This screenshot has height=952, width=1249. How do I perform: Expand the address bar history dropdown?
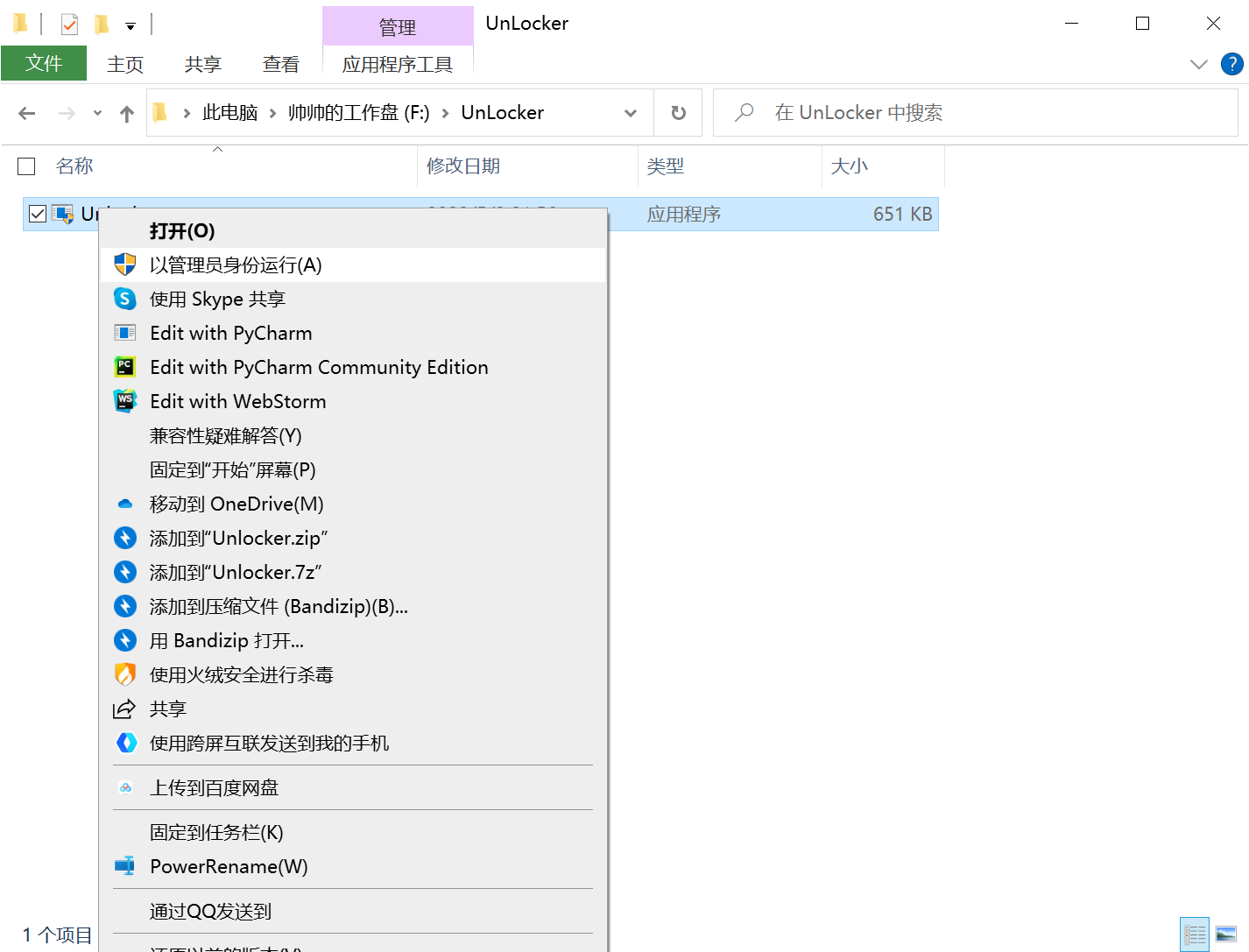click(631, 113)
